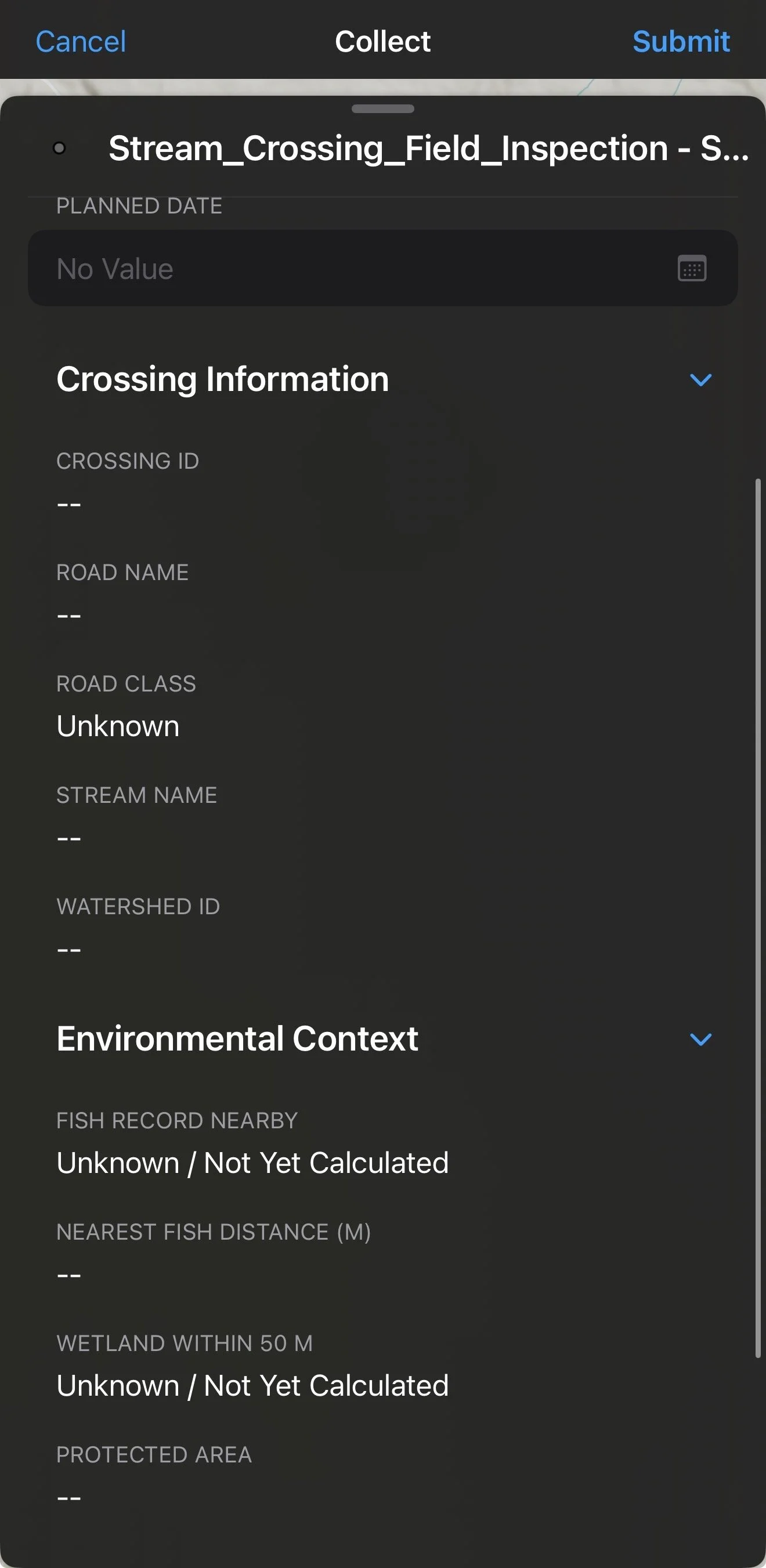Select the Road Name field value

[x=69, y=616]
